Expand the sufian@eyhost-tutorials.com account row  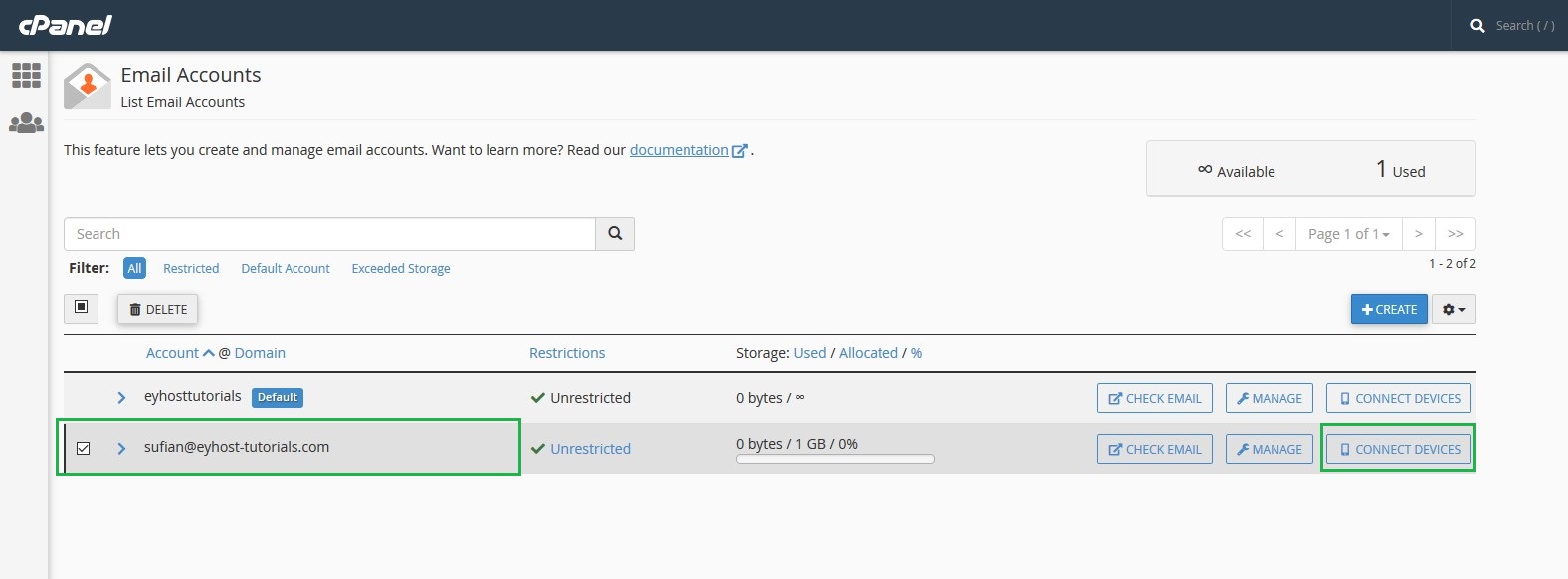point(121,449)
